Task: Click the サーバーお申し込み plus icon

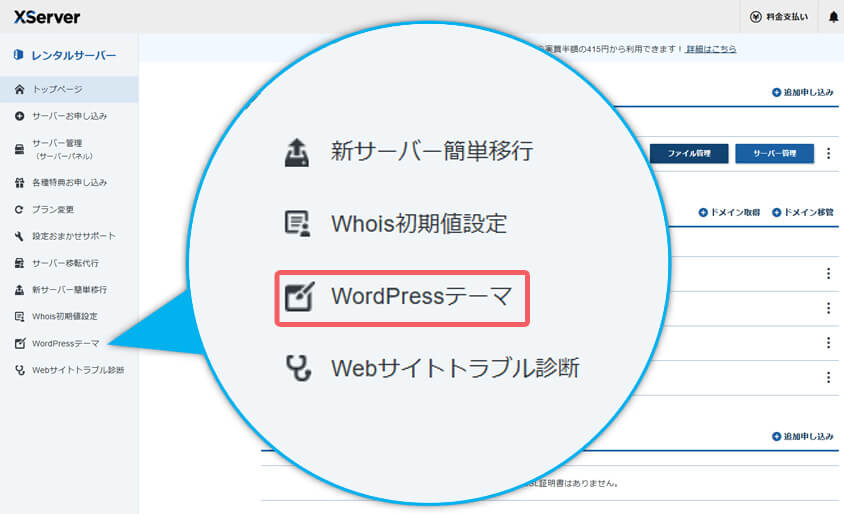Action: pyautogui.click(x=19, y=116)
